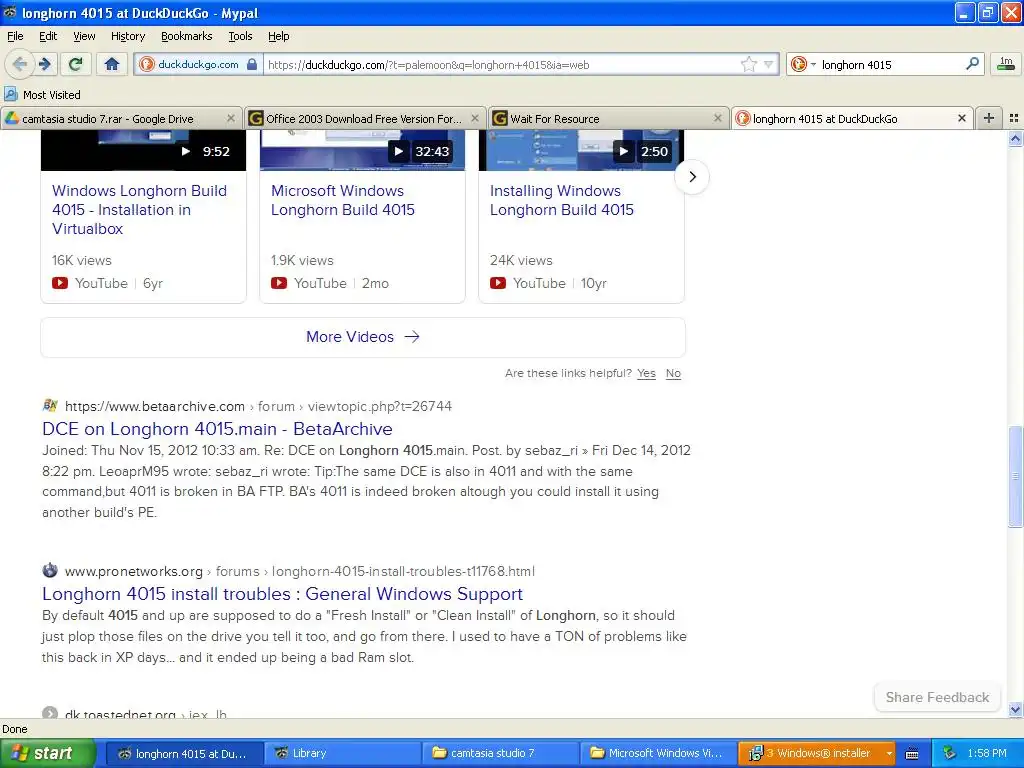Open the View menu
The width and height of the screenshot is (1024, 768).
[84, 36]
